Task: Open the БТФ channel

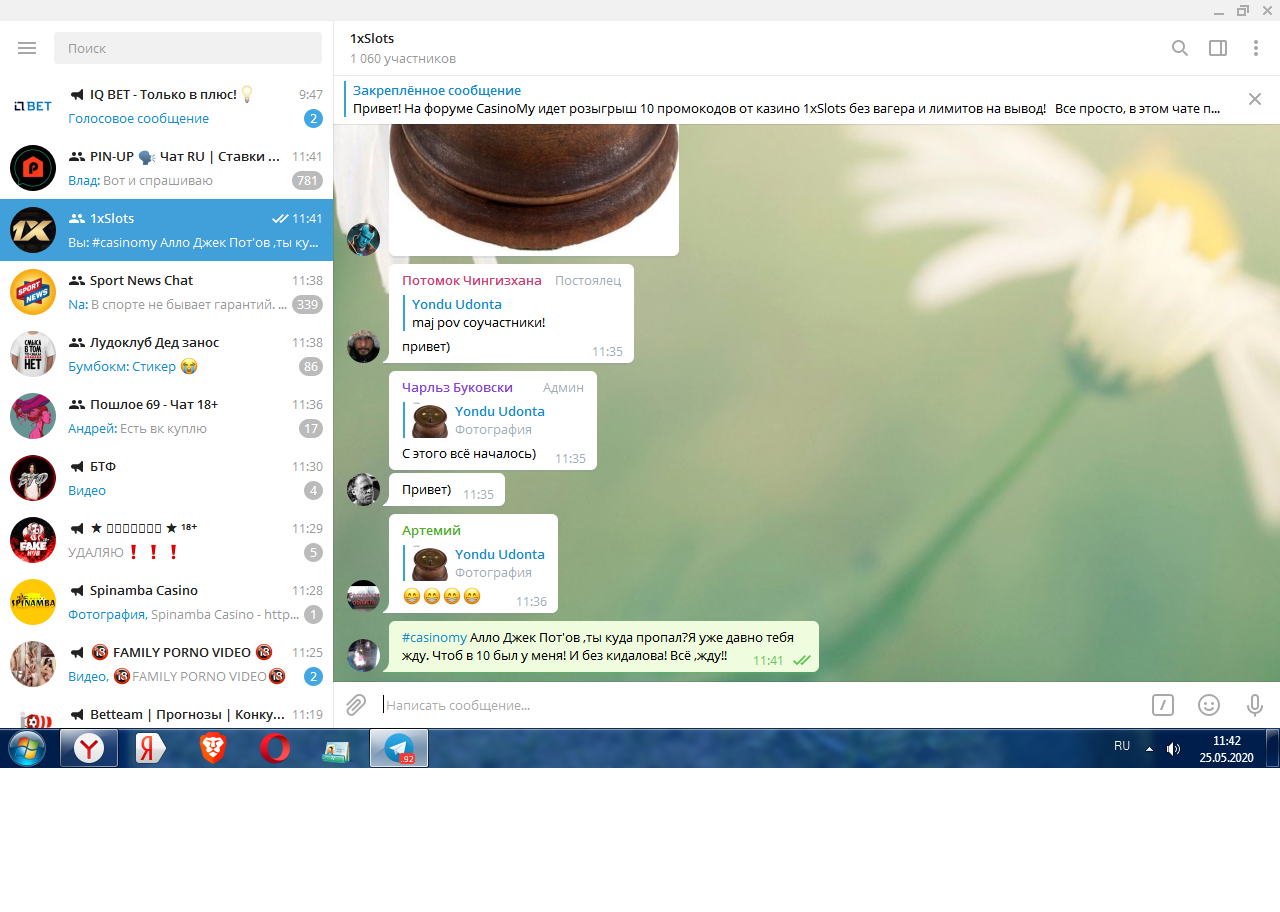Action: click(166, 478)
